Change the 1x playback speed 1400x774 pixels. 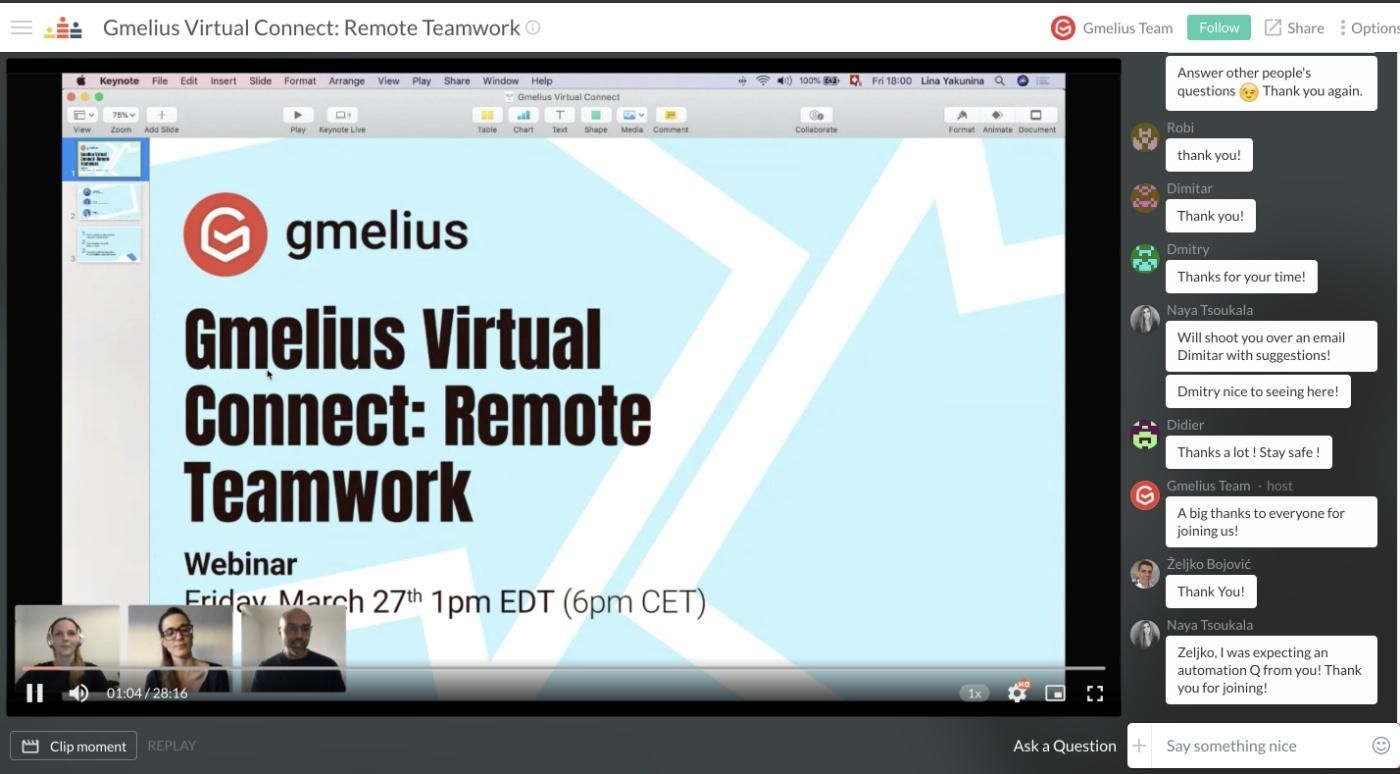pyautogui.click(x=974, y=693)
